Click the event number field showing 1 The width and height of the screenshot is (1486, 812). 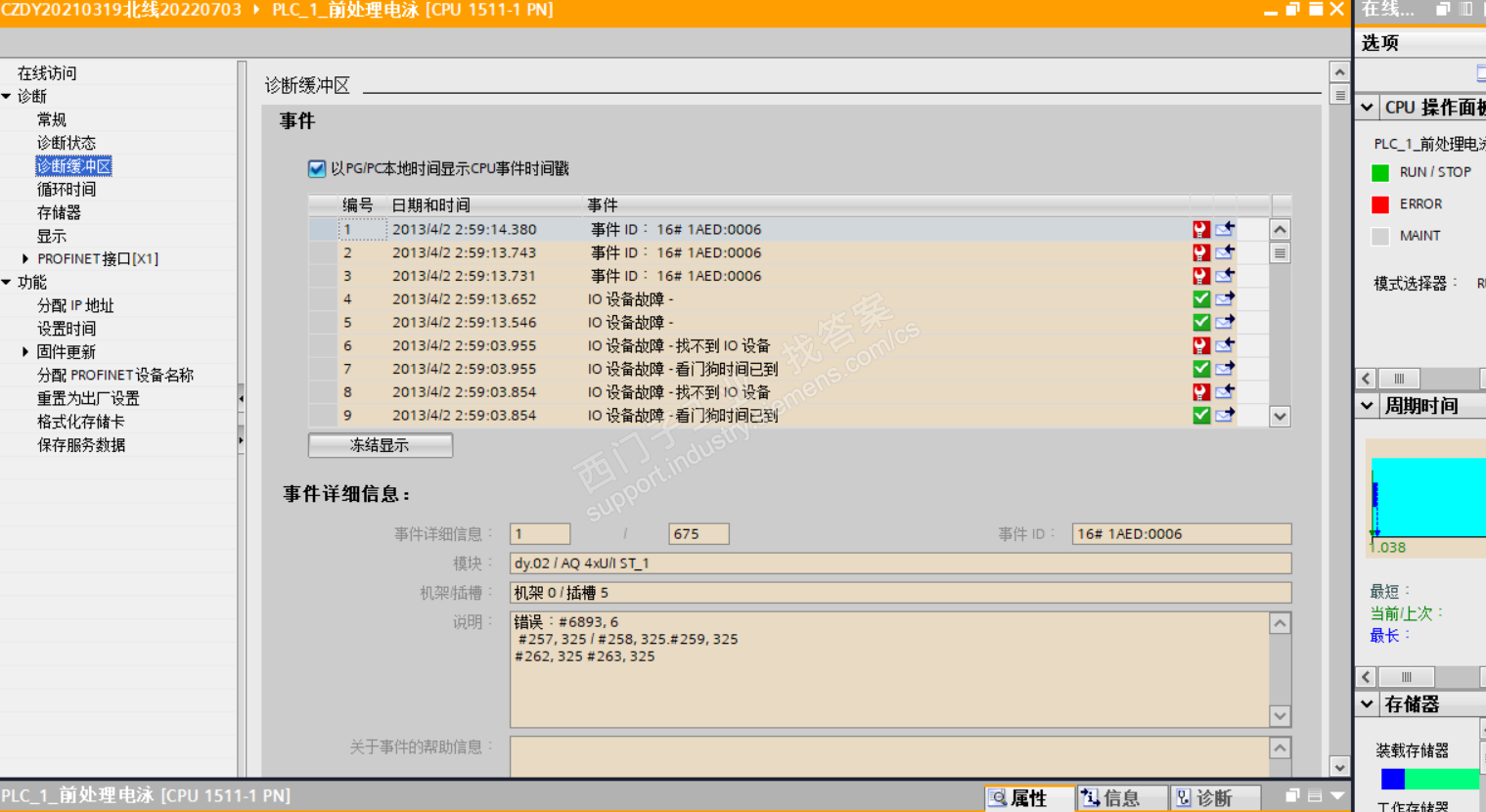pos(540,534)
